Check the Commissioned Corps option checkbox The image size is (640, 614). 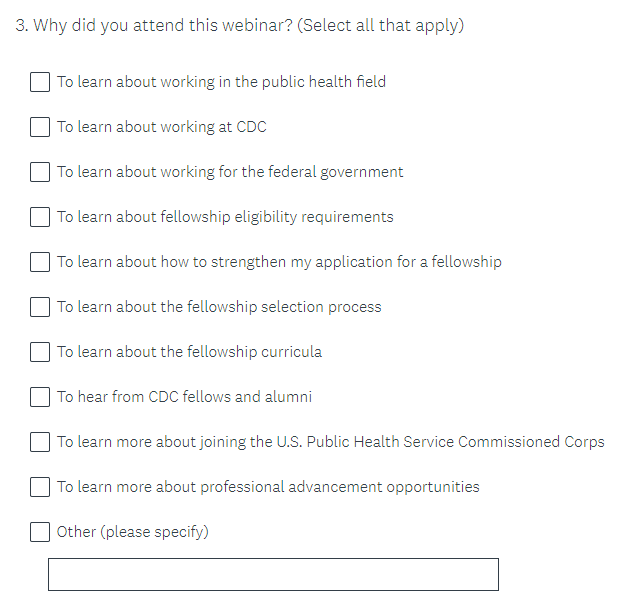[40, 442]
